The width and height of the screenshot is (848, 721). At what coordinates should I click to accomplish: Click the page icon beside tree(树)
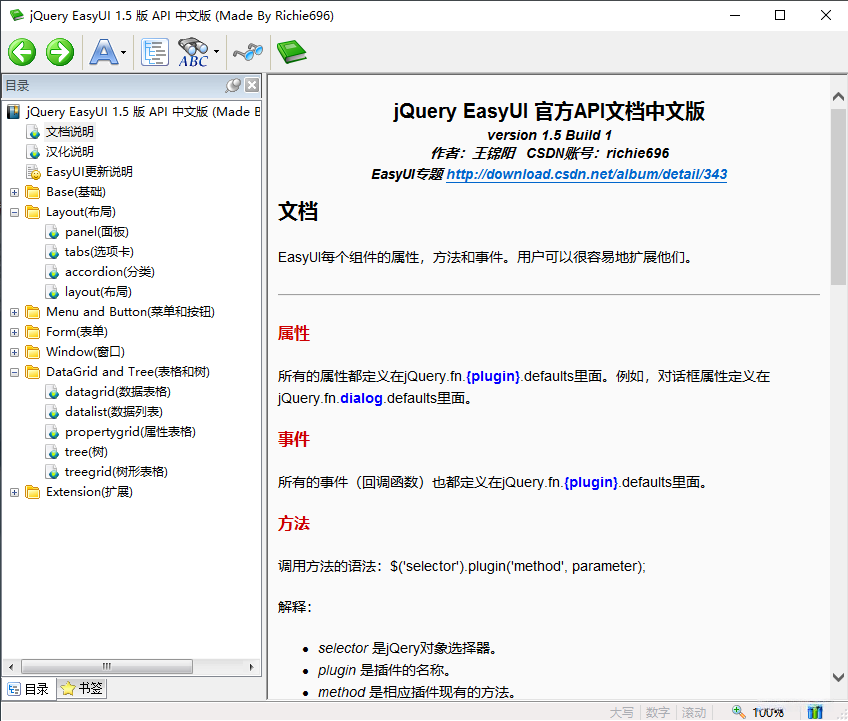coord(52,453)
